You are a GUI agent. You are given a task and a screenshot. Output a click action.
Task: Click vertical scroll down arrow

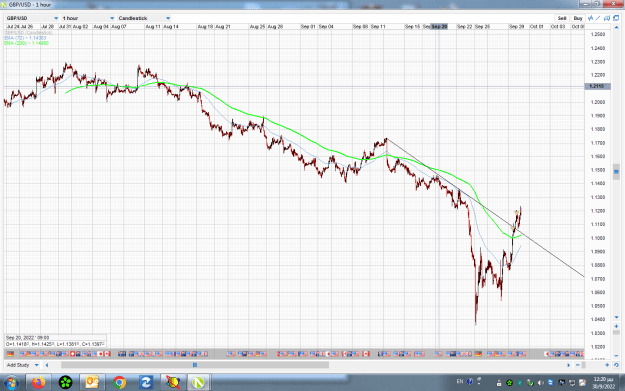(x=616, y=317)
